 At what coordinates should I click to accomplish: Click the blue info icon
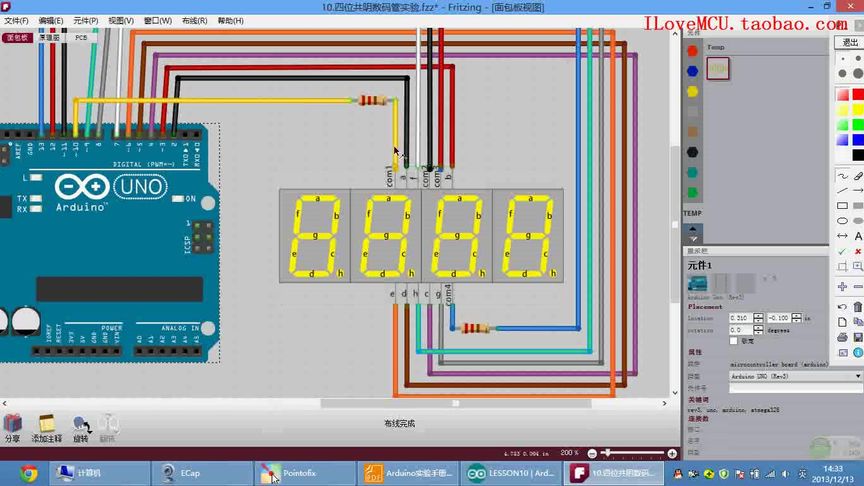click(x=858, y=352)
